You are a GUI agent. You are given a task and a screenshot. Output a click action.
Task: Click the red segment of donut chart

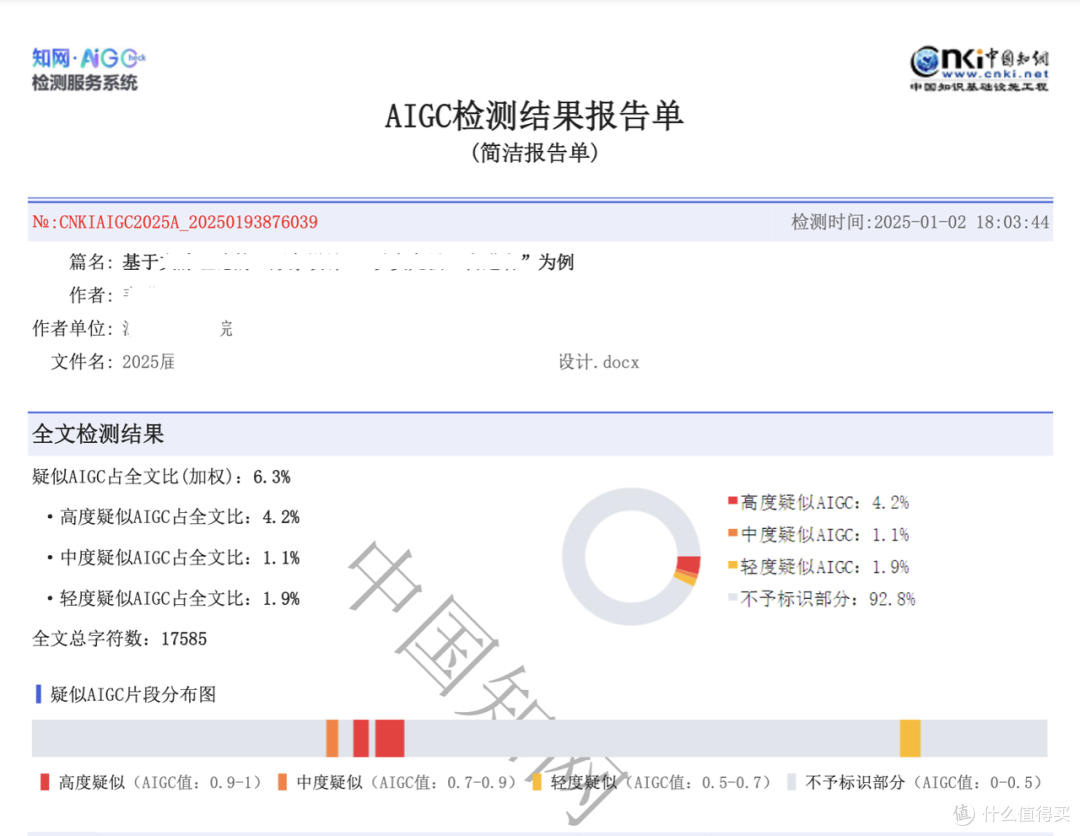tap(689, 565)
